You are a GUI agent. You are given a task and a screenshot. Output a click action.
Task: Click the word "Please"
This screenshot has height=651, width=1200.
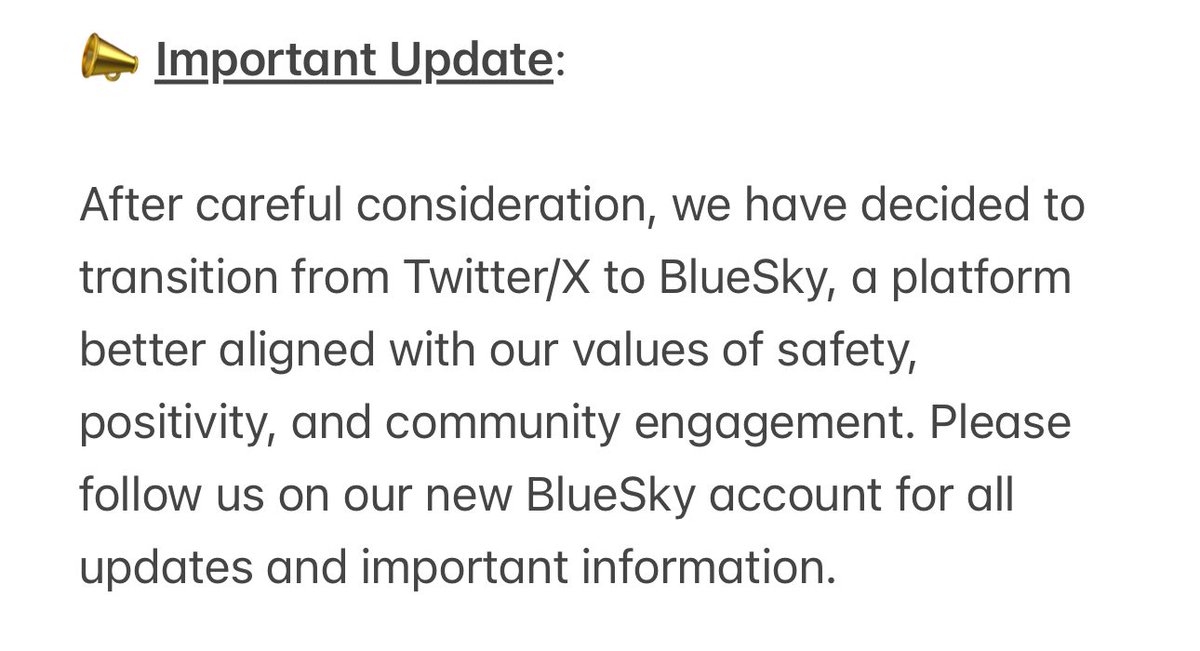pos(1000,424)
